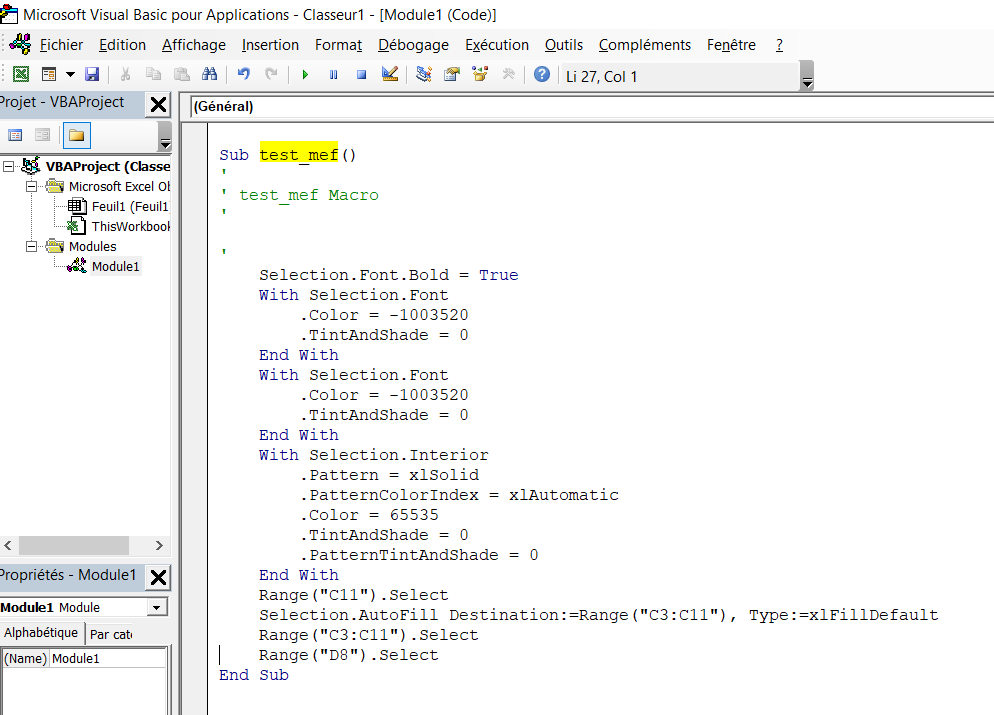Toggle Design Mode on the toolbar
Image resolution: width=994 pixels, height=715 pixels.
tap(390, 74)
